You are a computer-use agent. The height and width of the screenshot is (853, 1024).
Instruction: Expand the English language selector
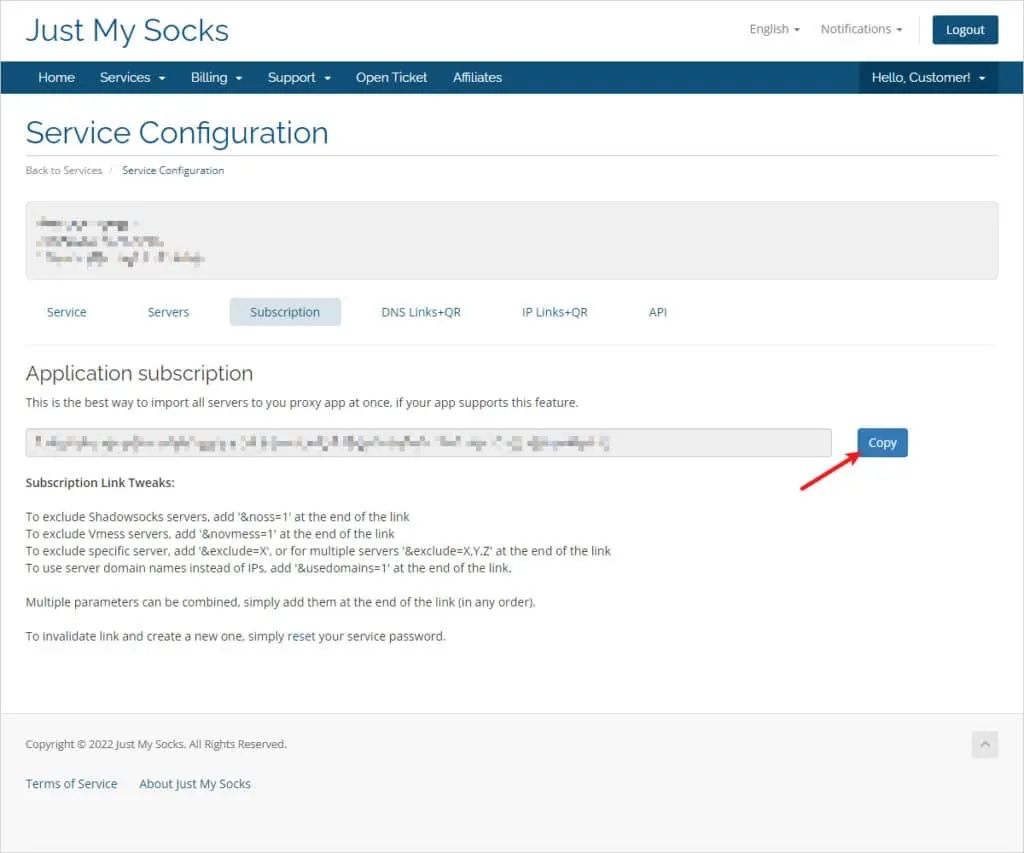774,30
